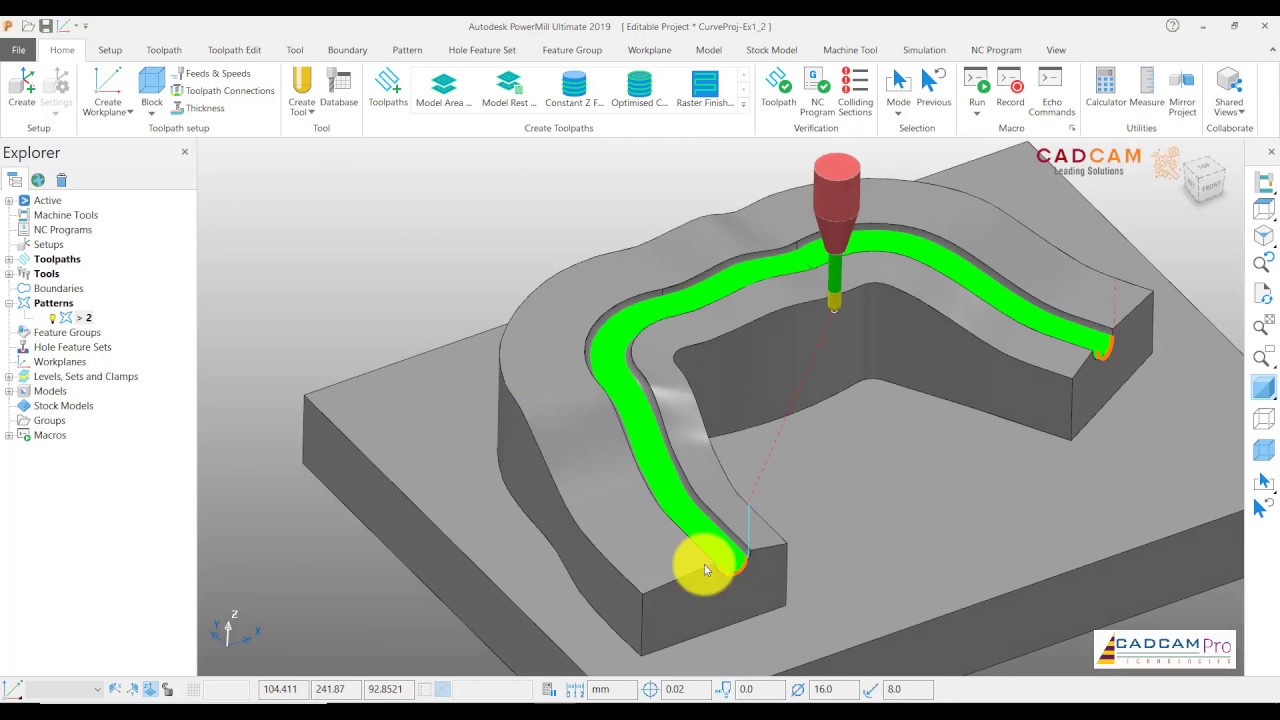Switch to the Stock Model tab
The height and width of the screenshot is (720, 1280).
click(771, 50)
